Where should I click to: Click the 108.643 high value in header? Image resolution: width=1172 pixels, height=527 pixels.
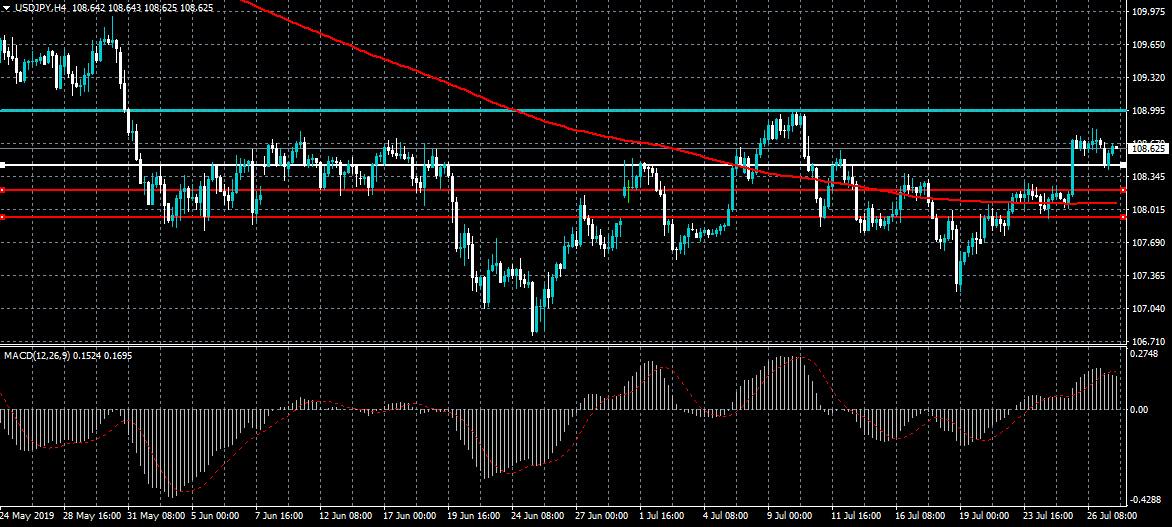click(x=127, y=7)
